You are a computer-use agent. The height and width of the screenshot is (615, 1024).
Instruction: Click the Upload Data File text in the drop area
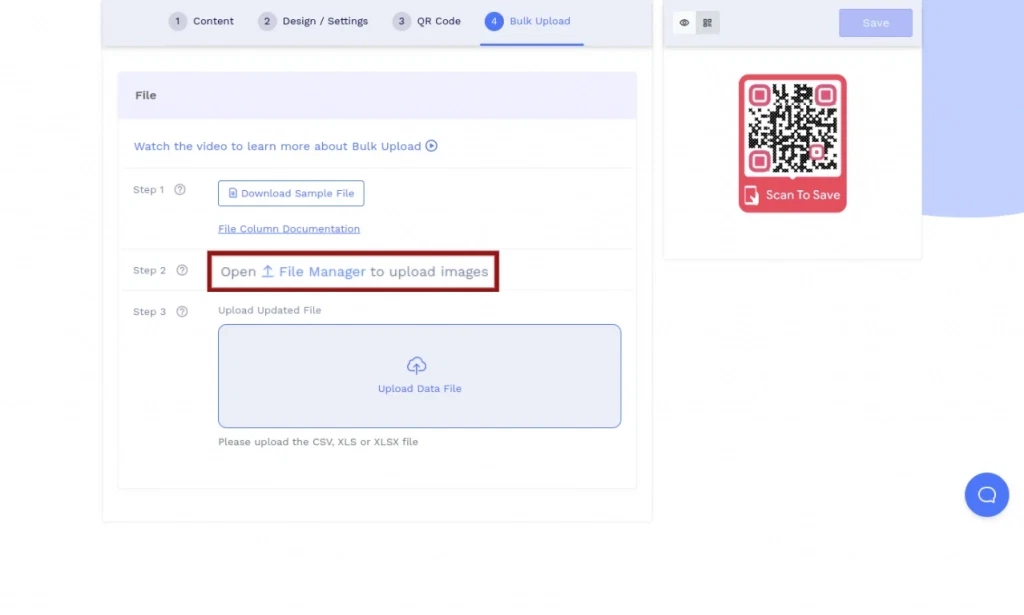click(419, 389)
